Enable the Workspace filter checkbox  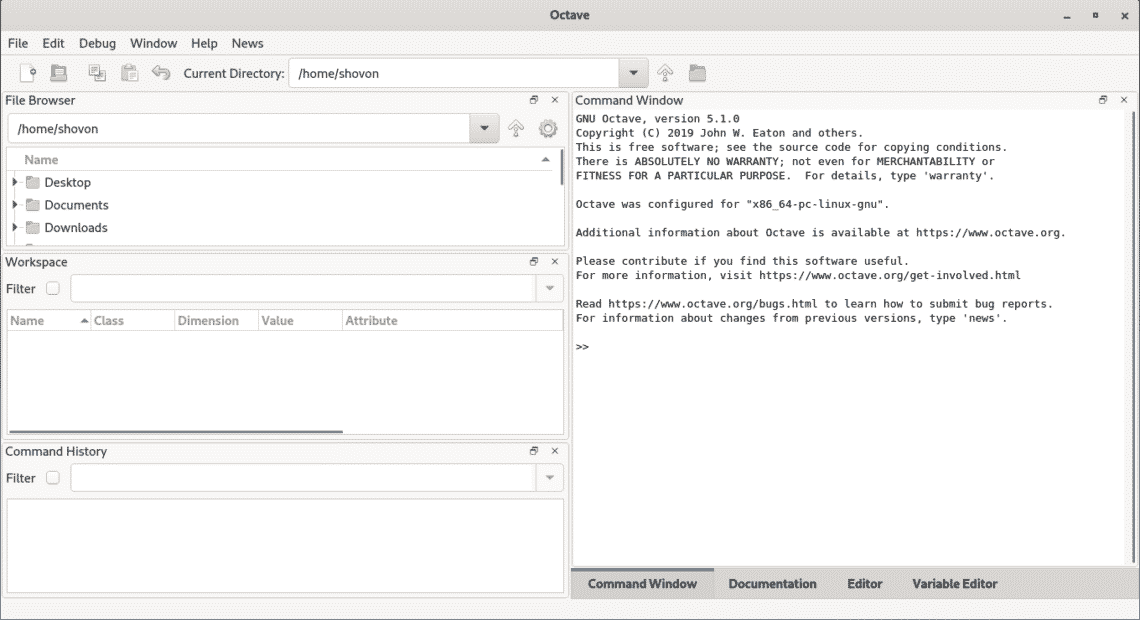53,289
